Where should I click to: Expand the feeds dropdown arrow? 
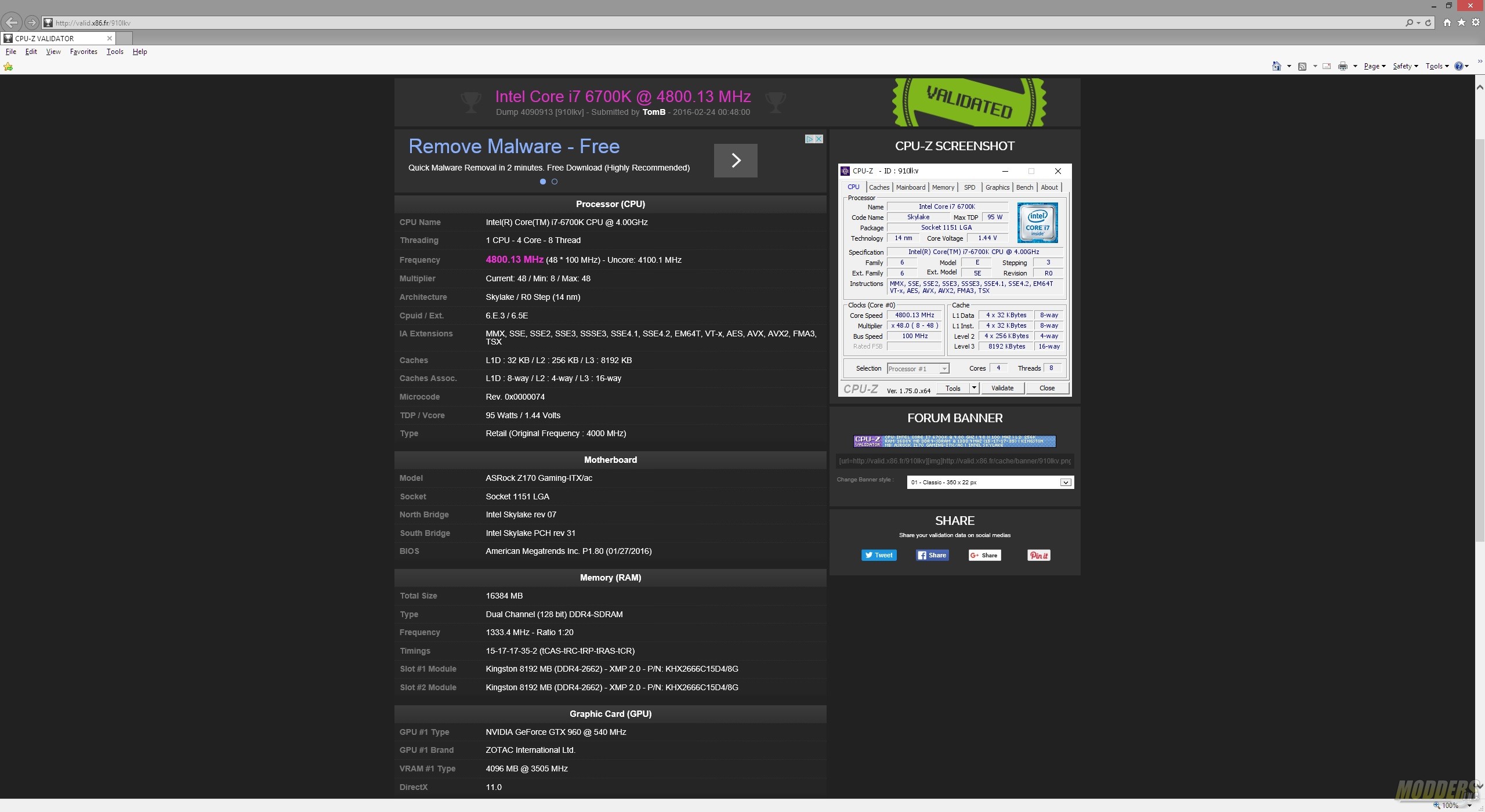coord(1314,66)
